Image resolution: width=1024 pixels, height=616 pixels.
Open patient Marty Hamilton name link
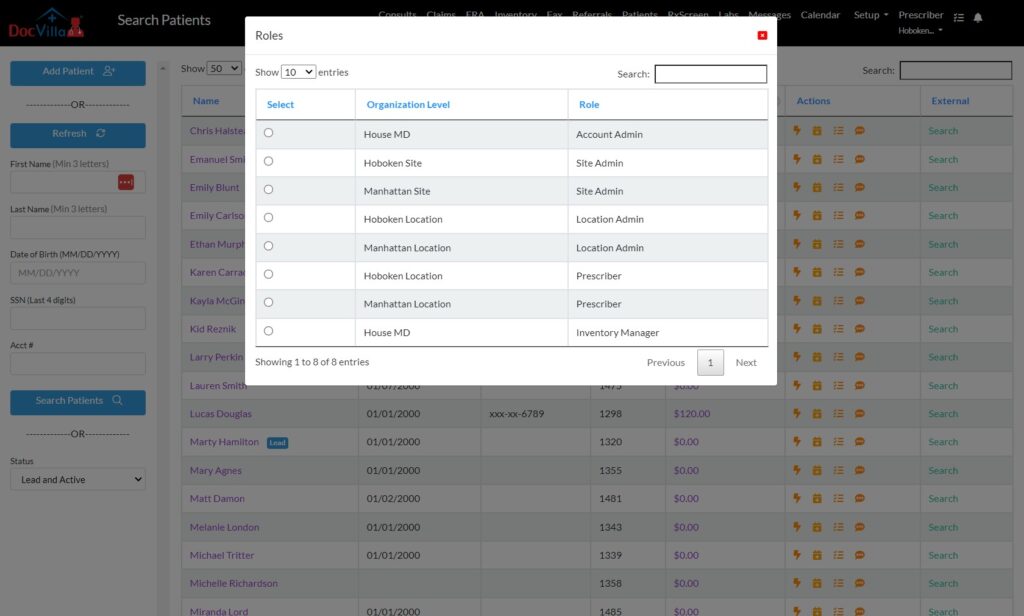224,442
